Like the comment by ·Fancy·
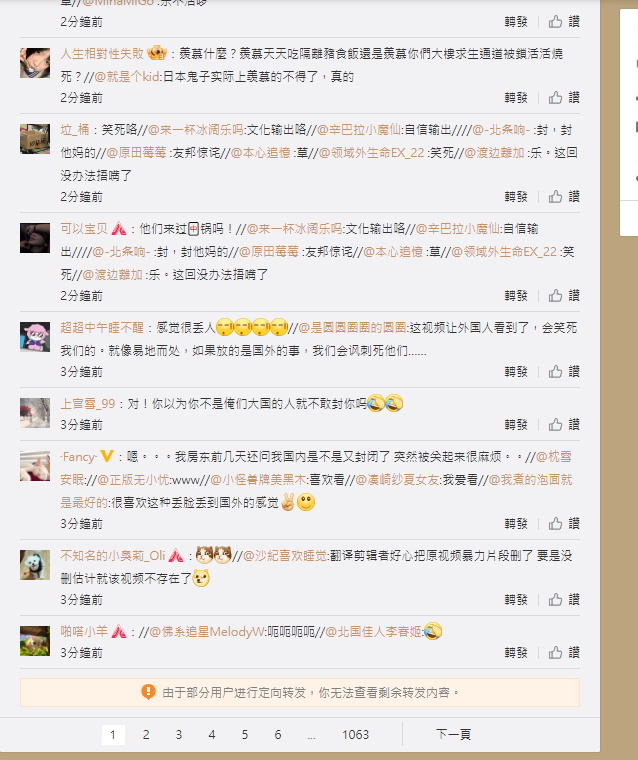The width and height of the screenshot is (638, 760). pyautogui.click(x=564, y=523)
